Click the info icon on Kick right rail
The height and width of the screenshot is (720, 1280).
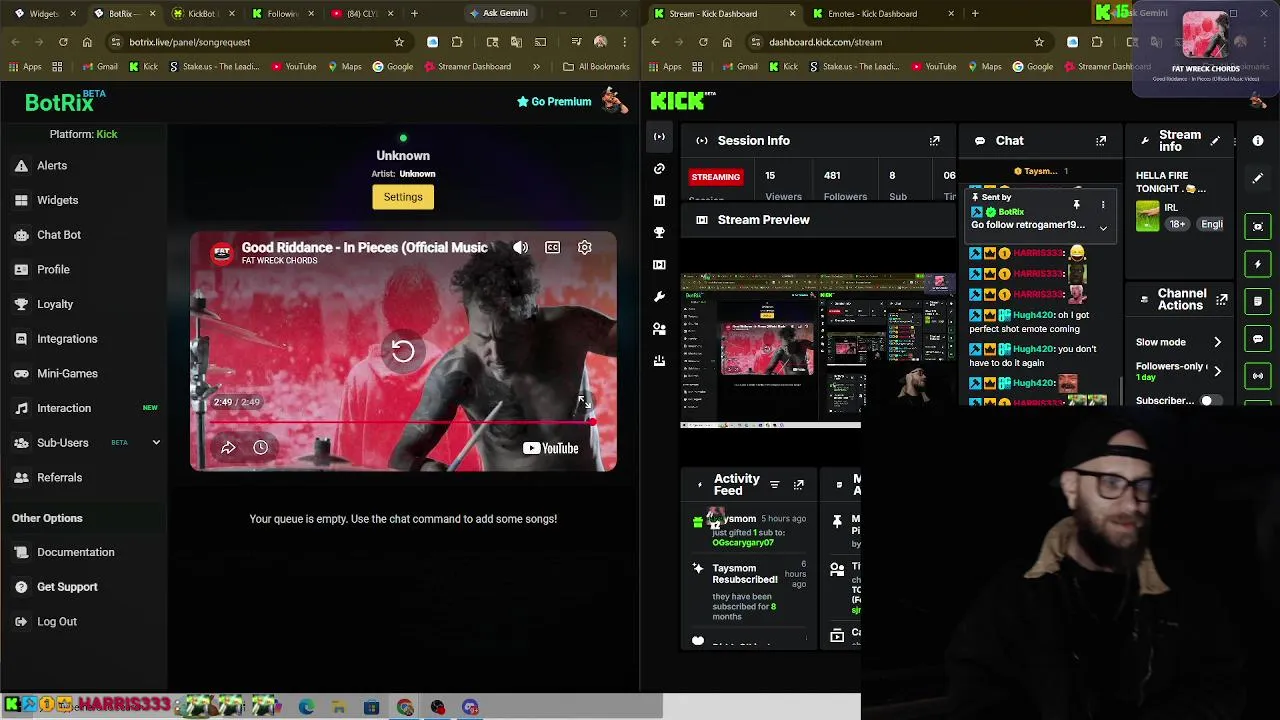click(1258, 141)
